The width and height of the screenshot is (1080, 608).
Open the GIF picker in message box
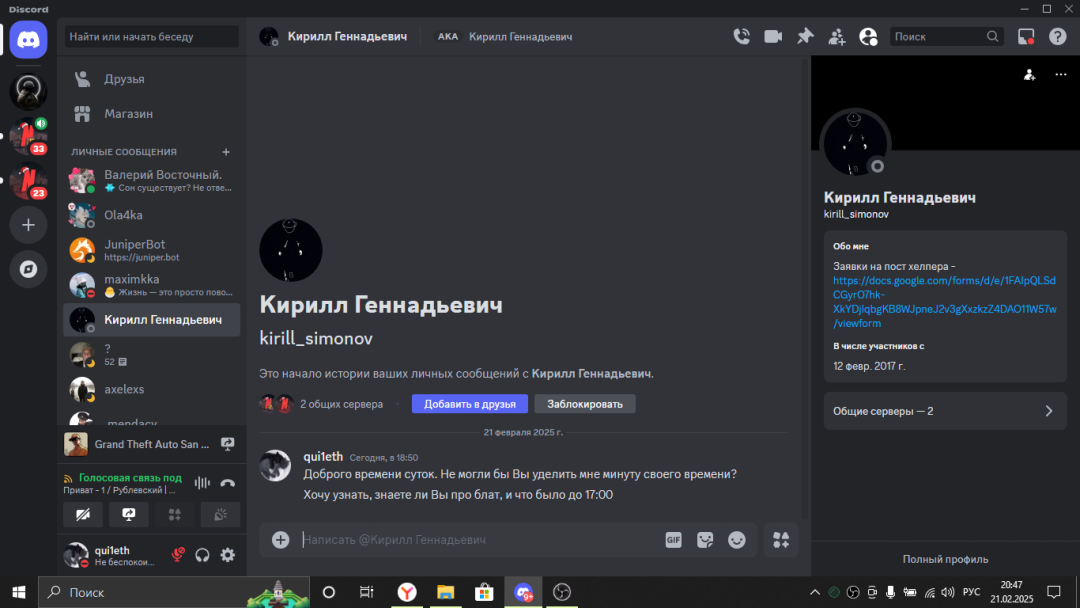673,540
